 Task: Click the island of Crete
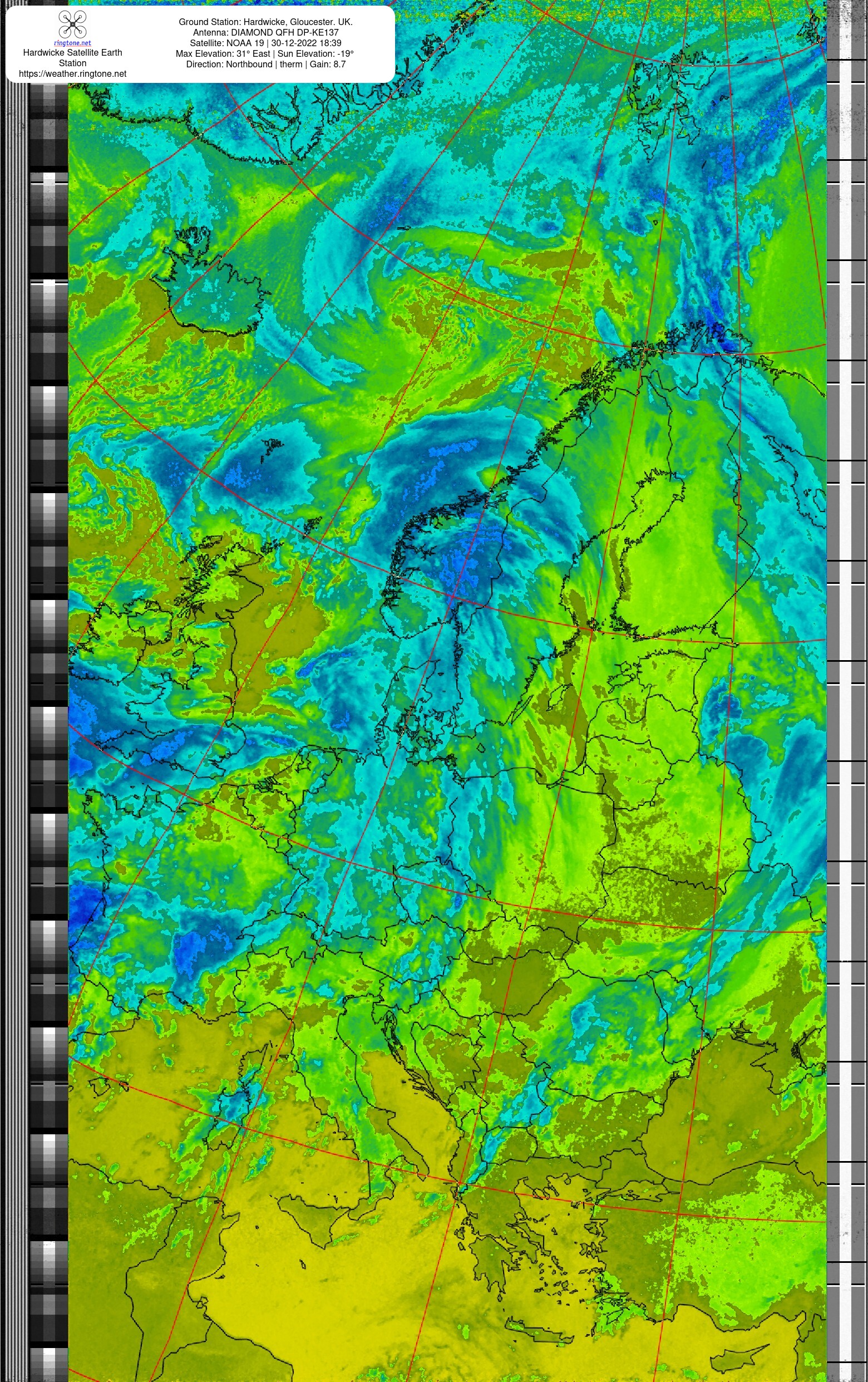click(539, 1329)
